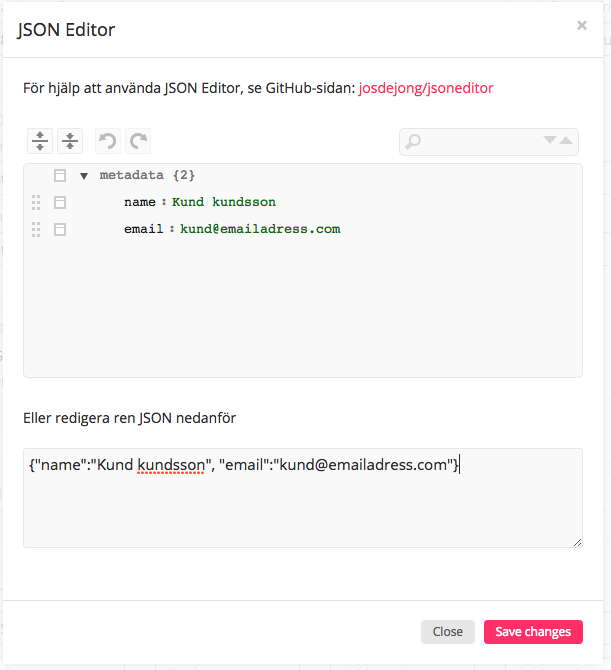Jump to previous search result arrow
This screenshot has height=670, width=611.
pos(566,140)
